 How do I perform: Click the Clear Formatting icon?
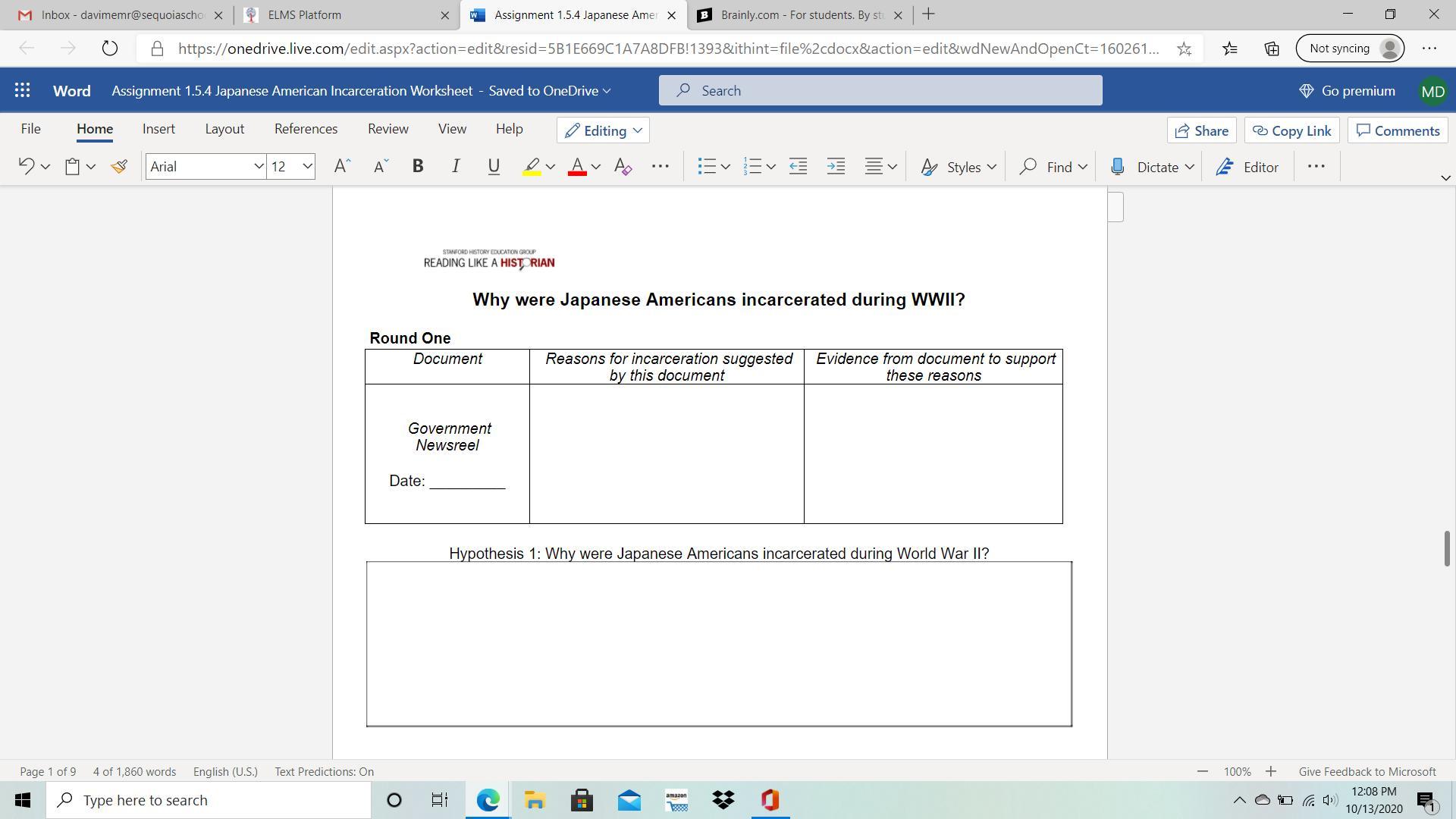pyautogui.click(x=623, y=167)
